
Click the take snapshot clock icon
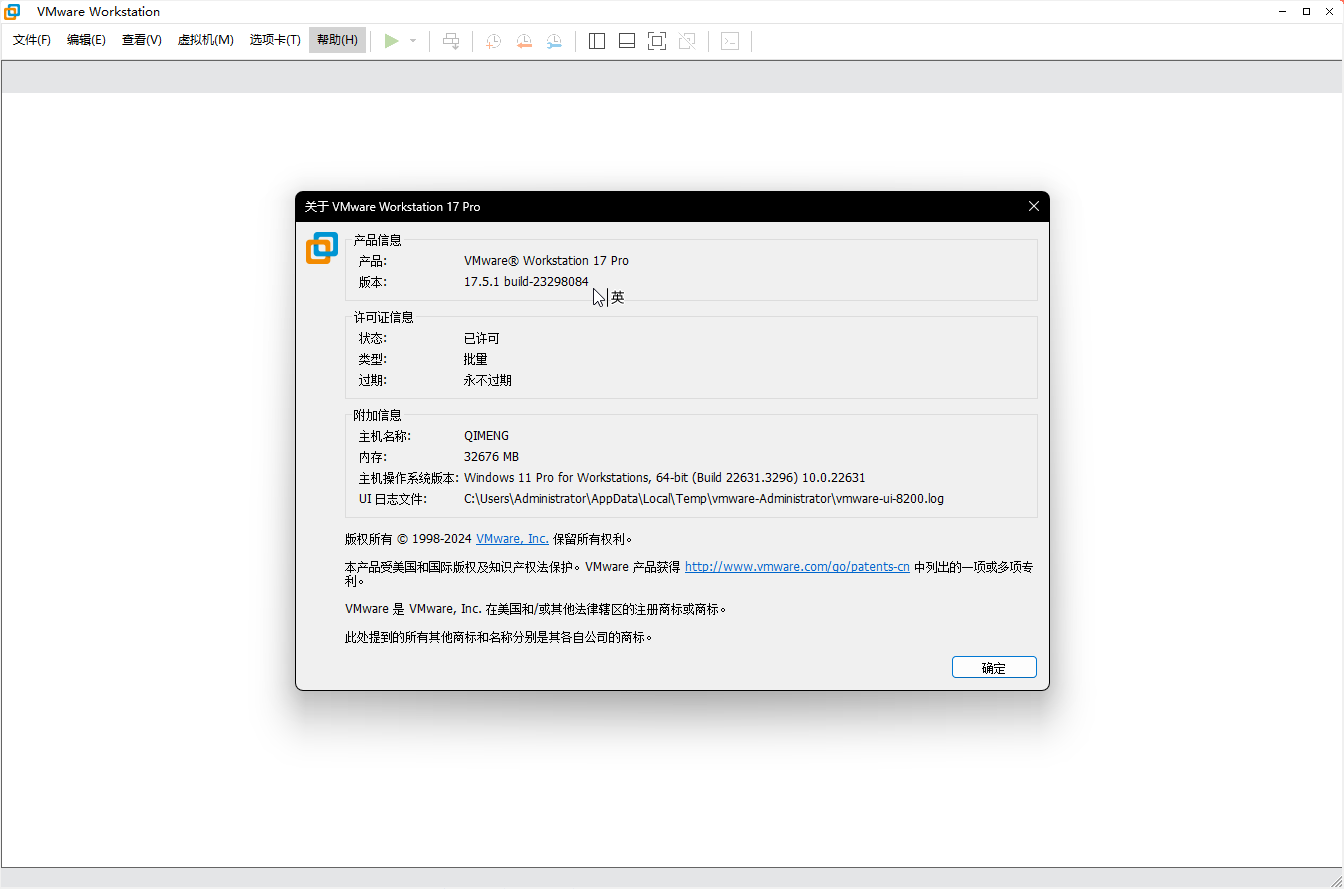494,41
